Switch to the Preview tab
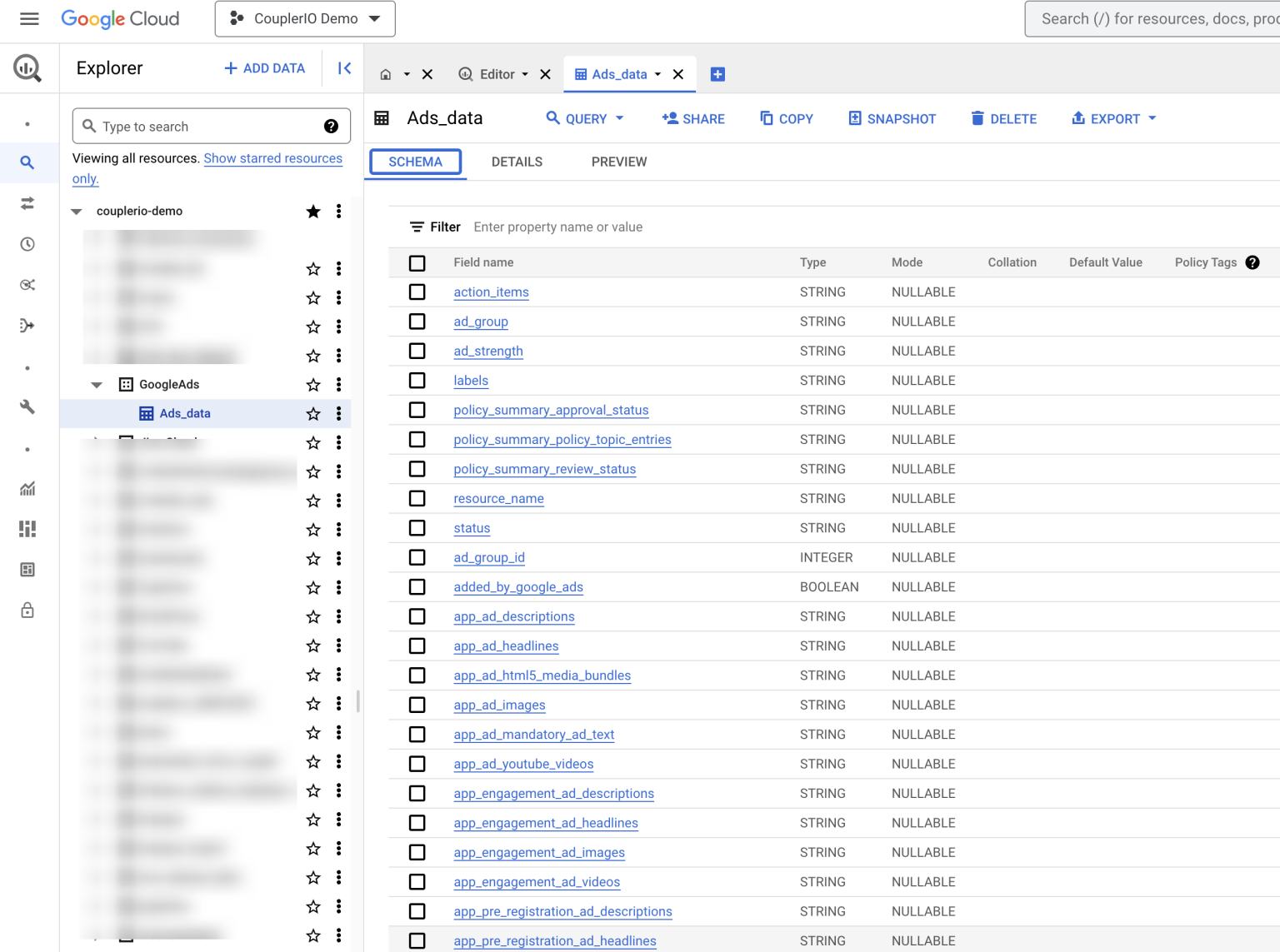1280x952 pixels. (618, 162)
